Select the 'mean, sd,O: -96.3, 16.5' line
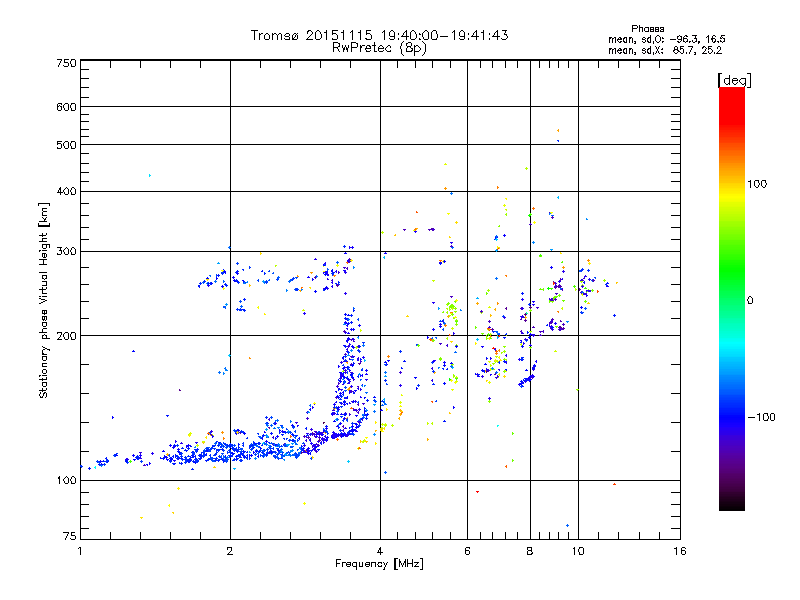This screenshot has width=800, height=600. click(x=666, y=39)
